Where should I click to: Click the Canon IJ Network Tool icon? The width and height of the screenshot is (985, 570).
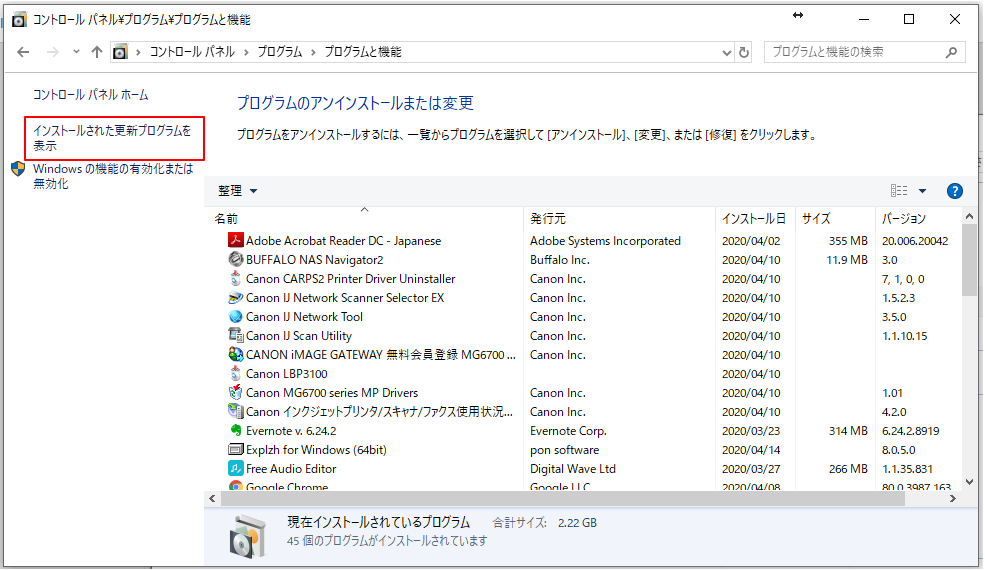coord(236,316)
